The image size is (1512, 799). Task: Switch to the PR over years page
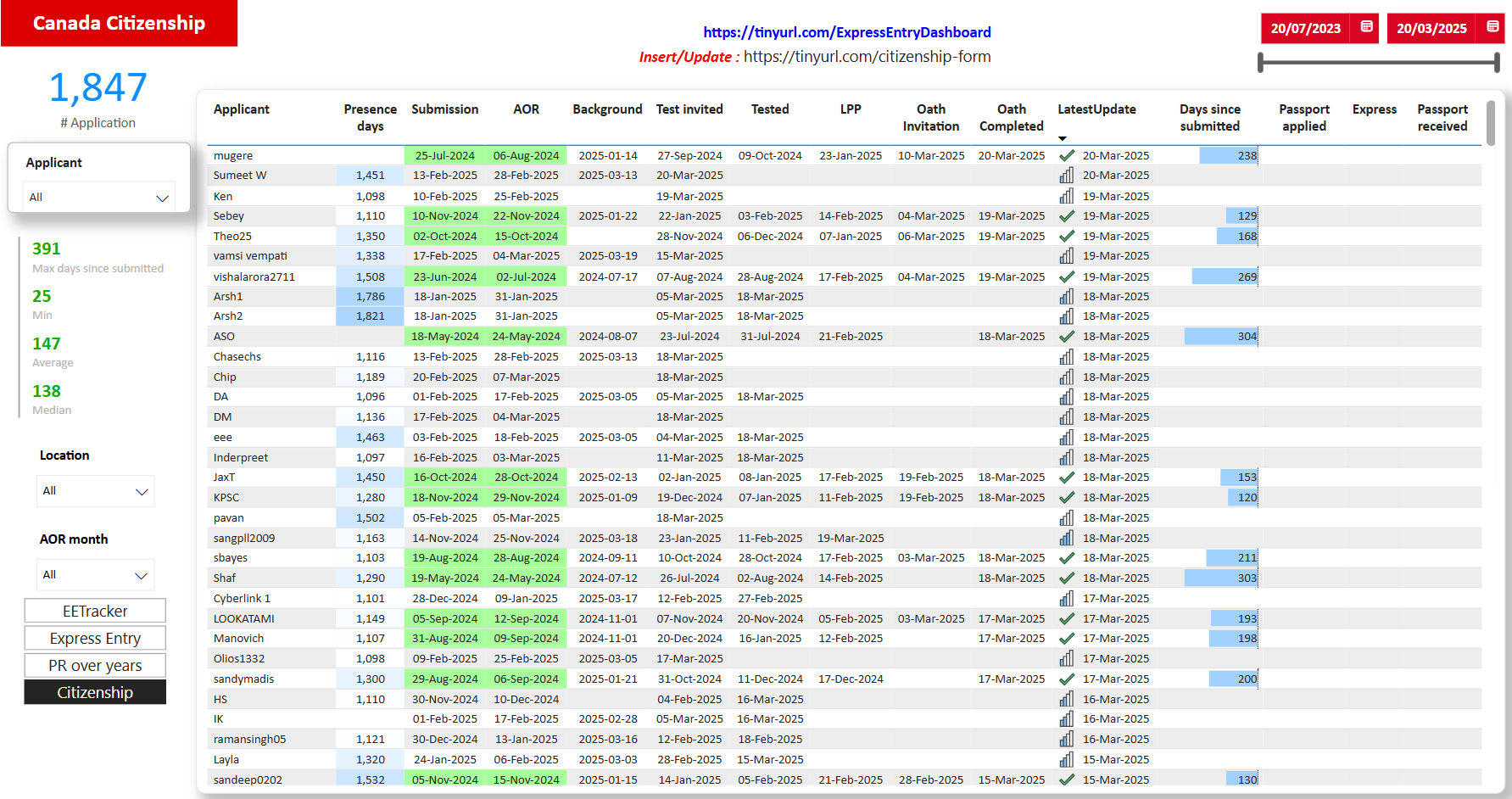tap(95, 665)
